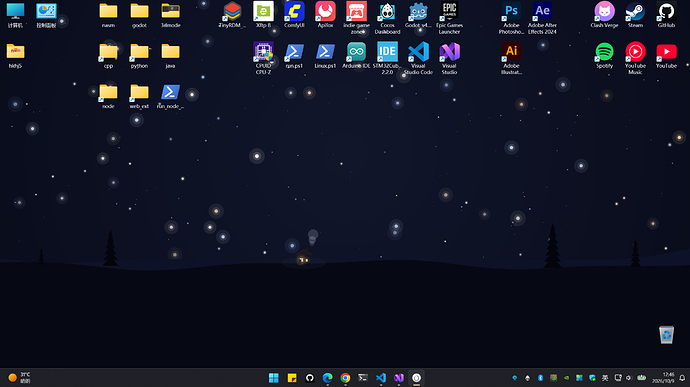Click the Epic Games Launcher icon
The image size is (690, 387).
point(449,18)
